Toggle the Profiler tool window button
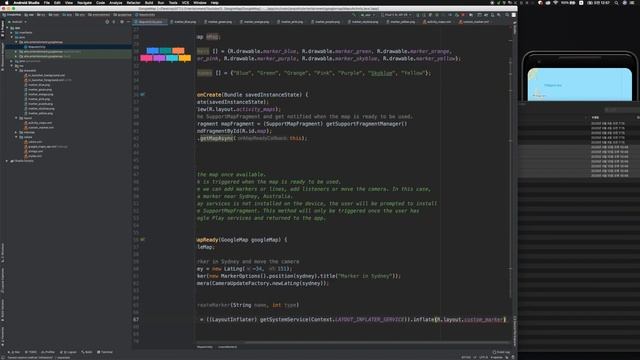640x360 pixels. tap(48, 352)
